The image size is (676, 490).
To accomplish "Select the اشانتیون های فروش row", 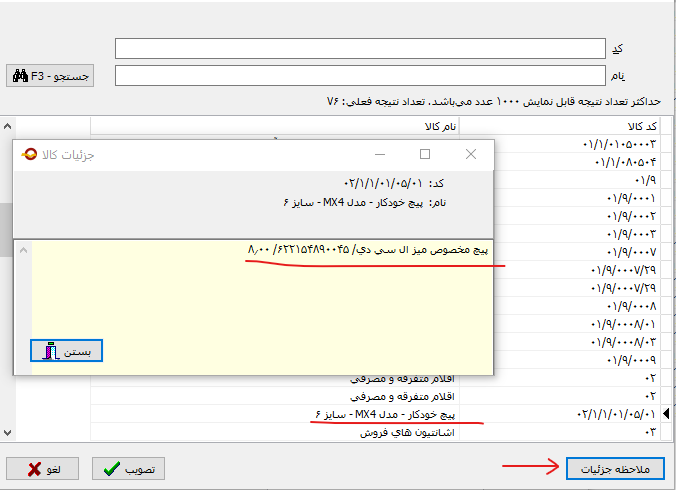I will click(x=400, y=434).
